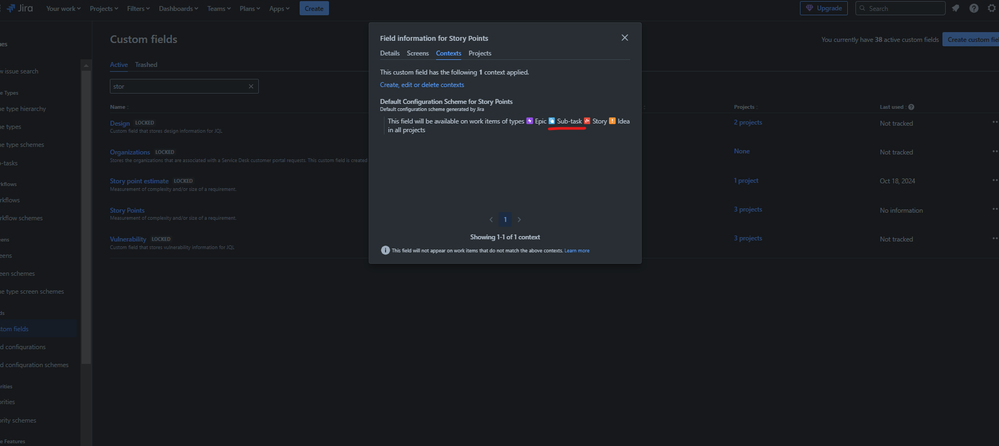The image size is (999, 446).
Task: Click 'None' projects link for Organizations
Action: click(x=742, y=151)
